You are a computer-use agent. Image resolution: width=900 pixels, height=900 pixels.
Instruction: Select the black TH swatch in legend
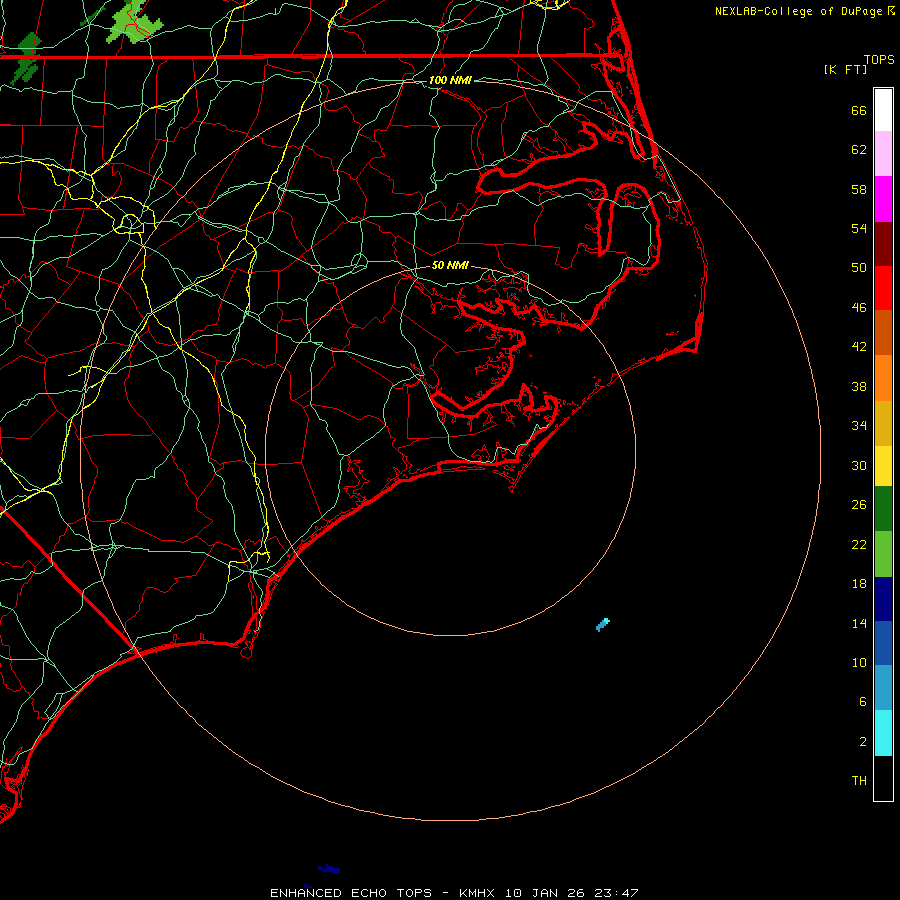883,778
